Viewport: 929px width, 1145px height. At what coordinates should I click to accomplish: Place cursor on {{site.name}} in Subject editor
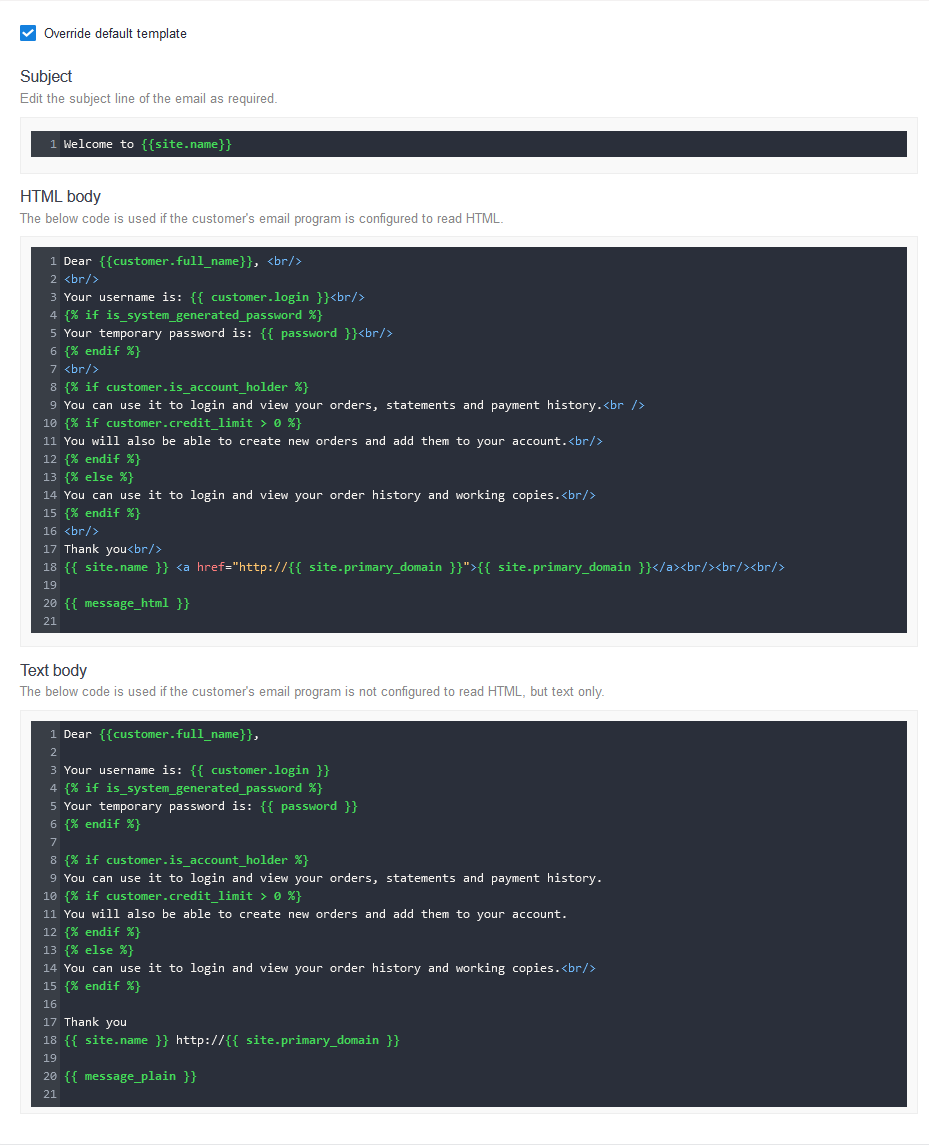186,144
